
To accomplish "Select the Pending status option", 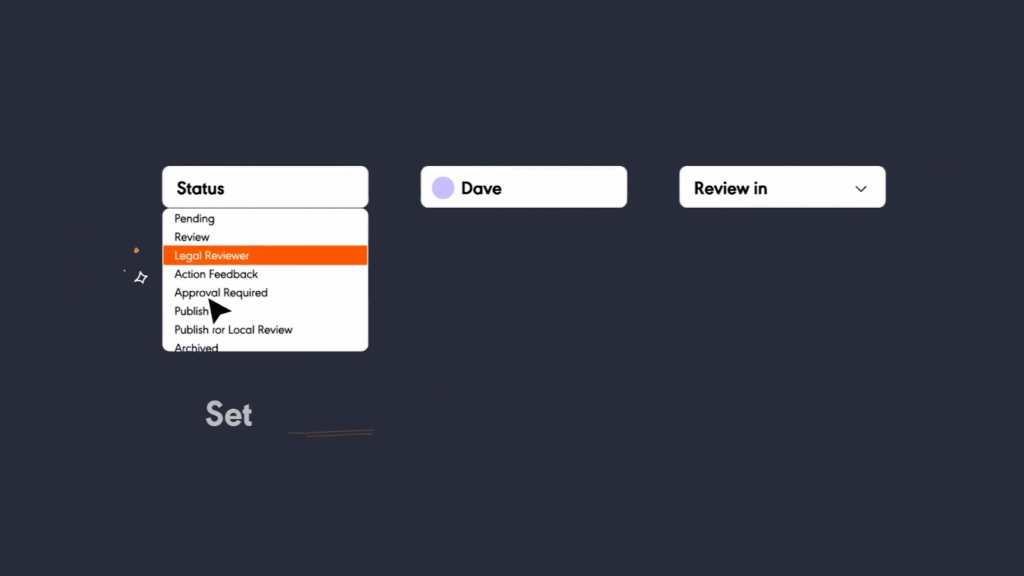I will pos(195,219).
